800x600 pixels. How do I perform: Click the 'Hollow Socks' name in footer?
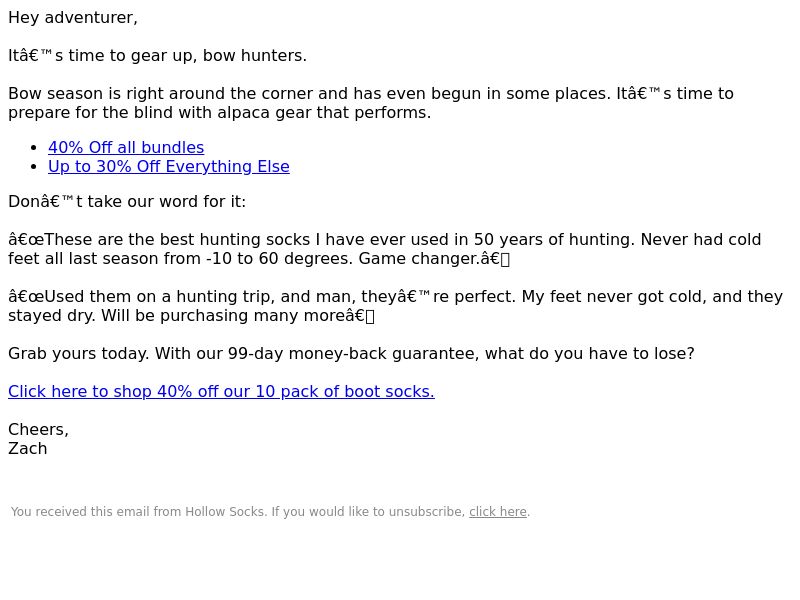(x=224, y=512)
